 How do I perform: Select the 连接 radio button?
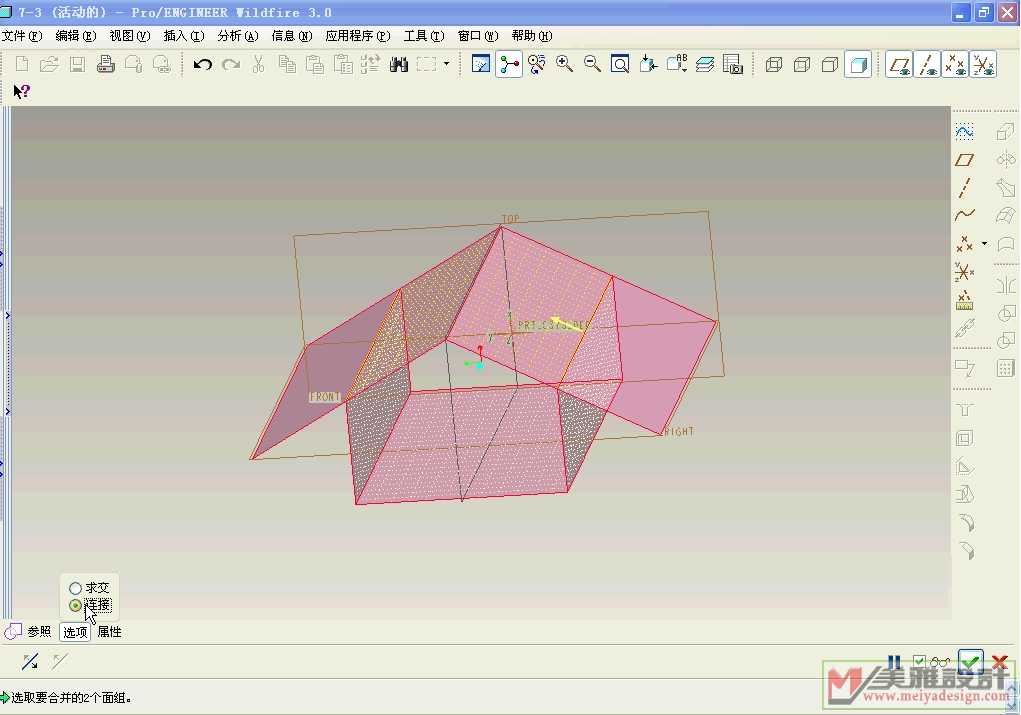(76, 605)
